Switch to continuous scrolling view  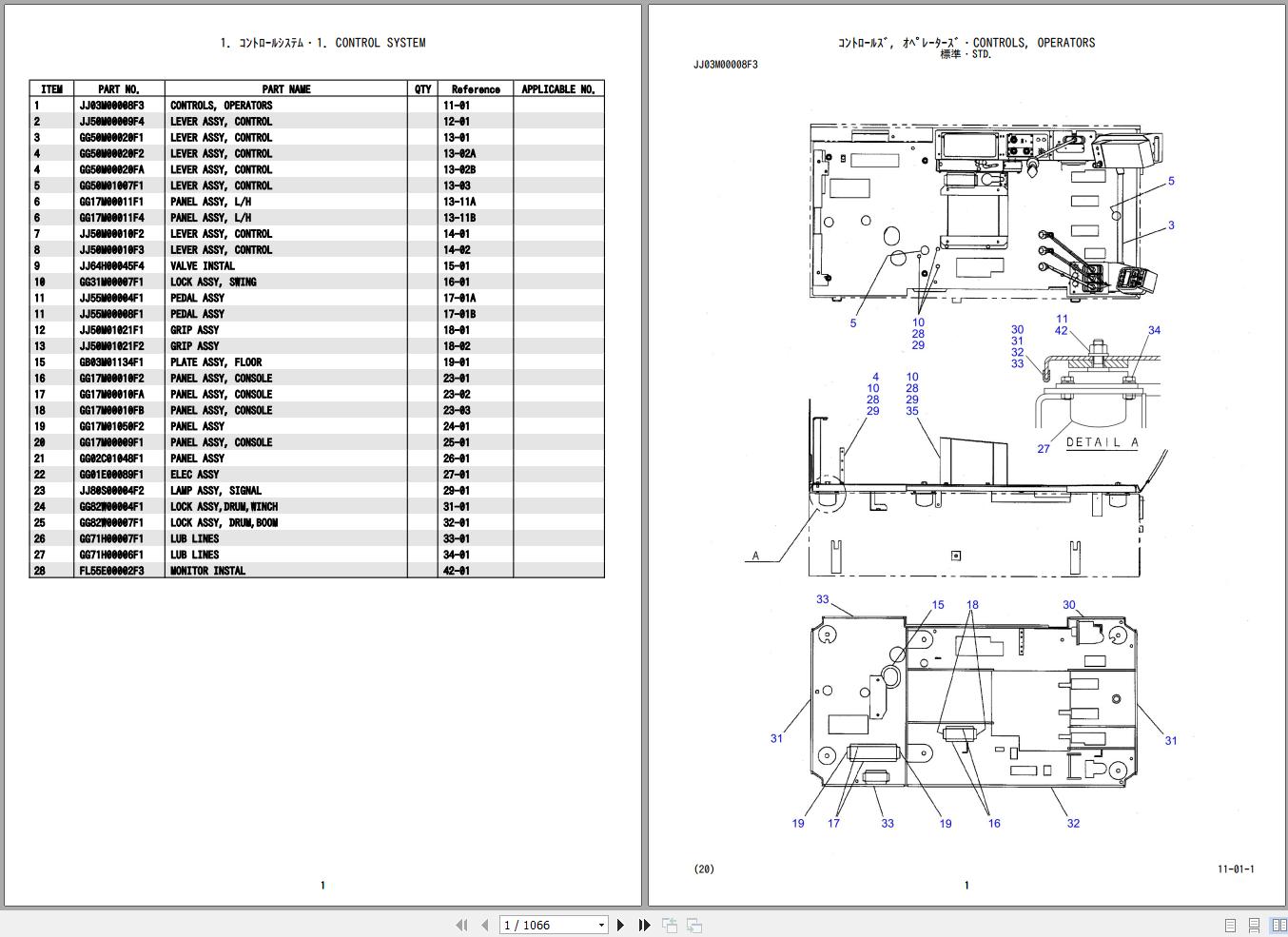click(1255, 925)
